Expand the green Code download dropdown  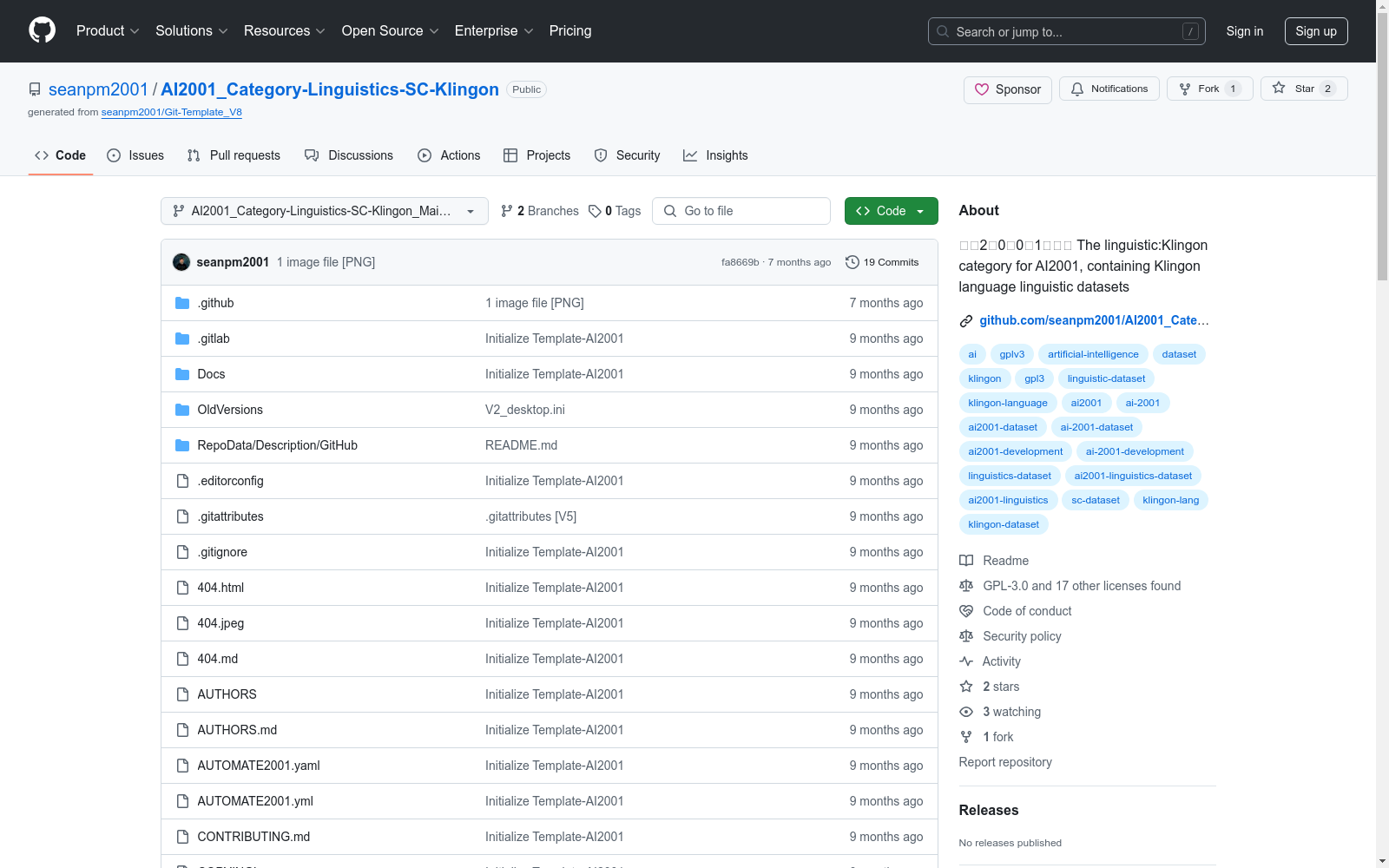(x=891, y=211)
